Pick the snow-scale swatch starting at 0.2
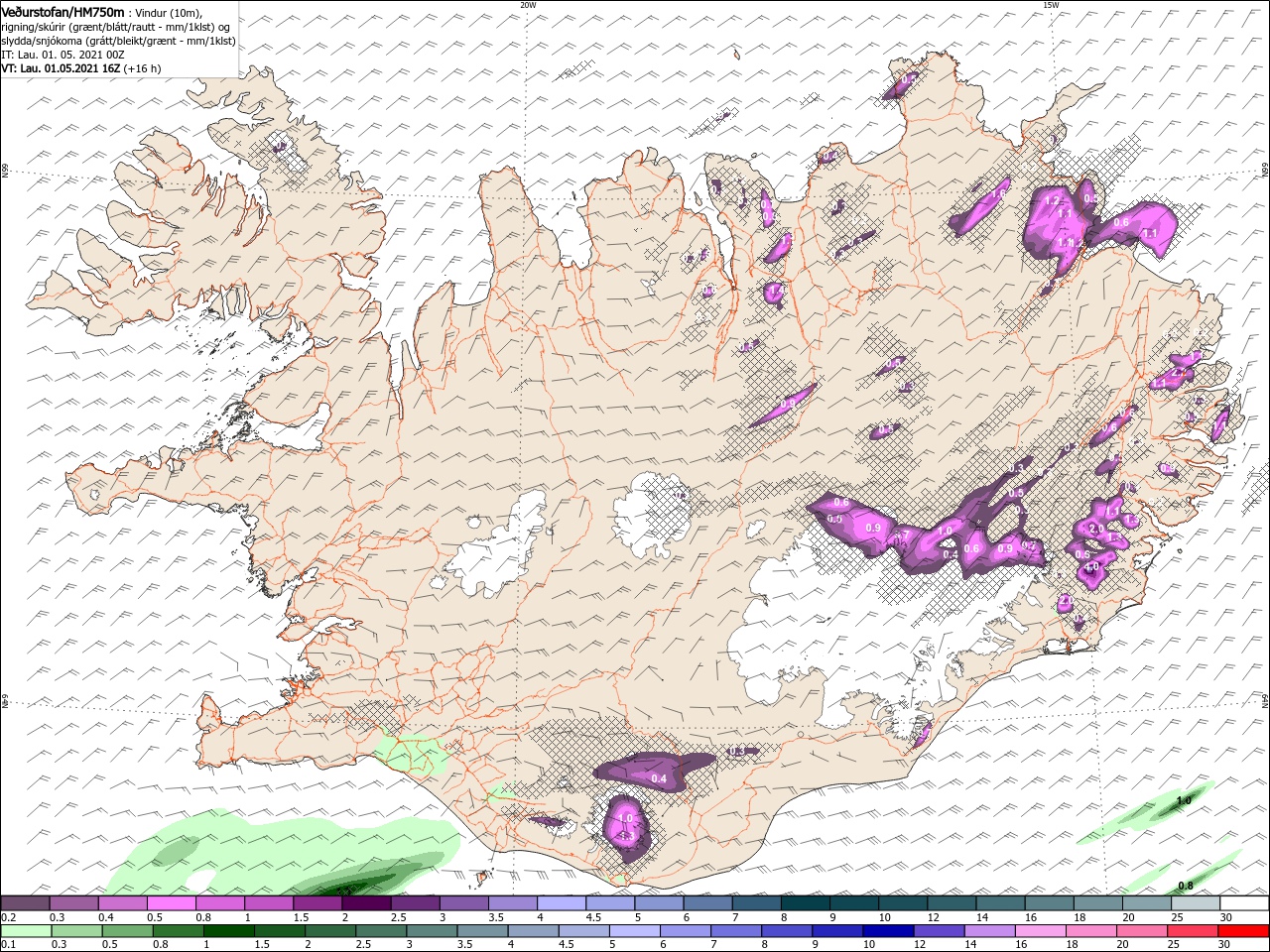 pyautogui.click(x=25, y=903)
